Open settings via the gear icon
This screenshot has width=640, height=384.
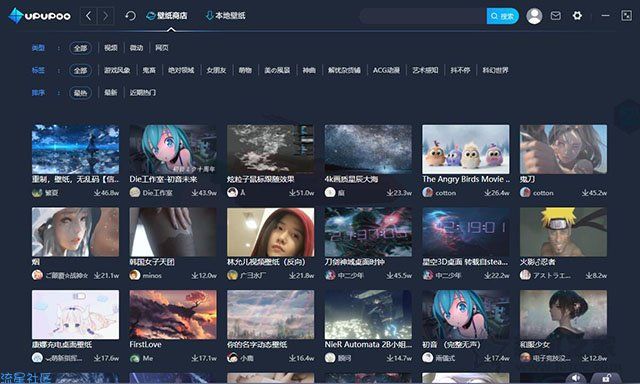coord(577,16)
